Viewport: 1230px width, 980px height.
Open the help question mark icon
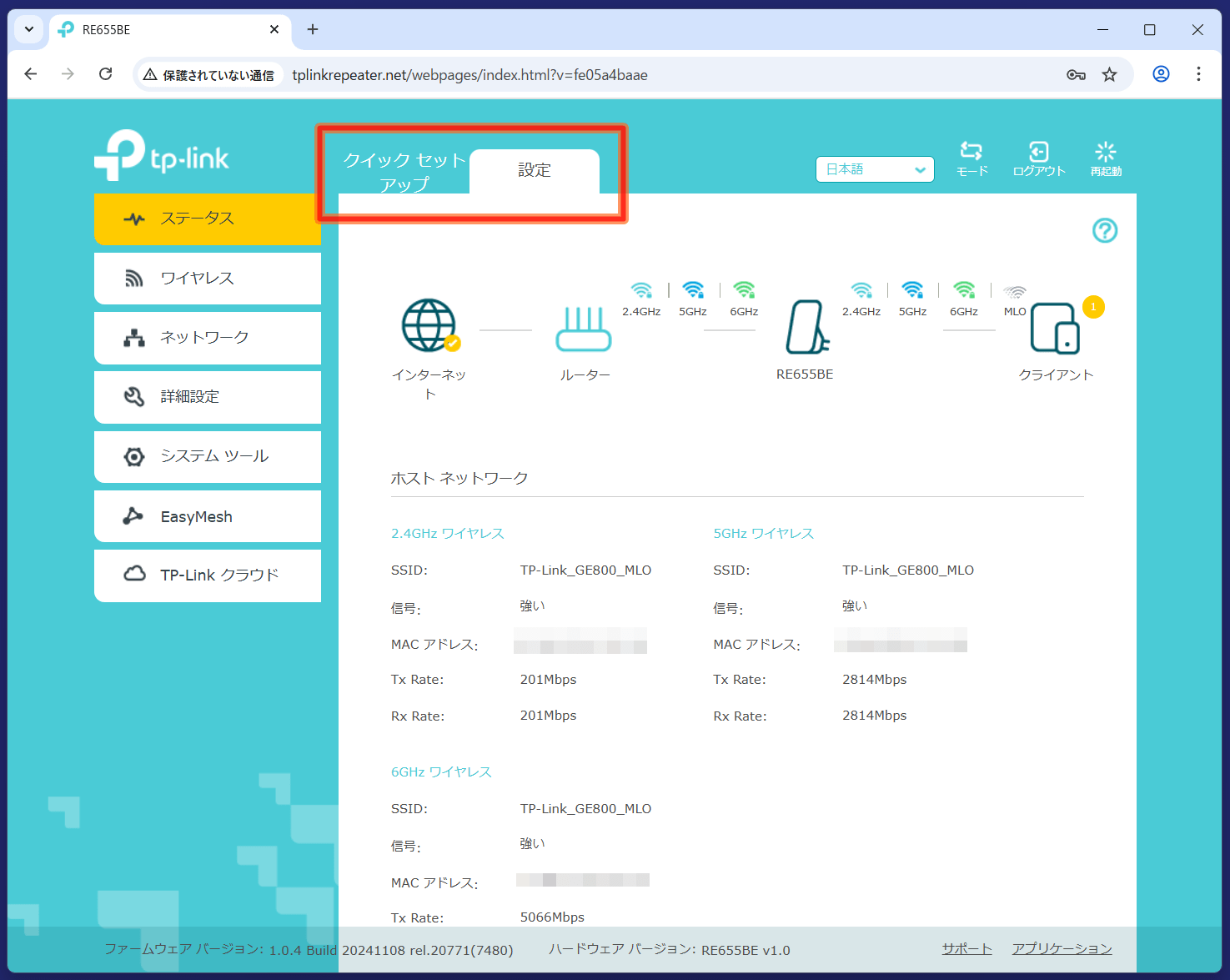1105,230
